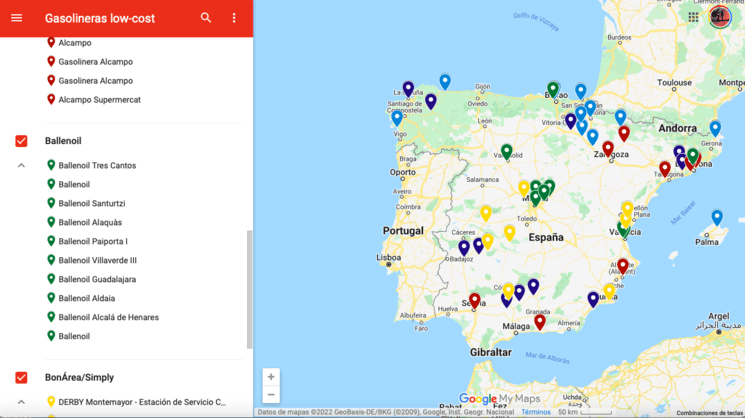Zoom in on the map

(x=271, y=377)
